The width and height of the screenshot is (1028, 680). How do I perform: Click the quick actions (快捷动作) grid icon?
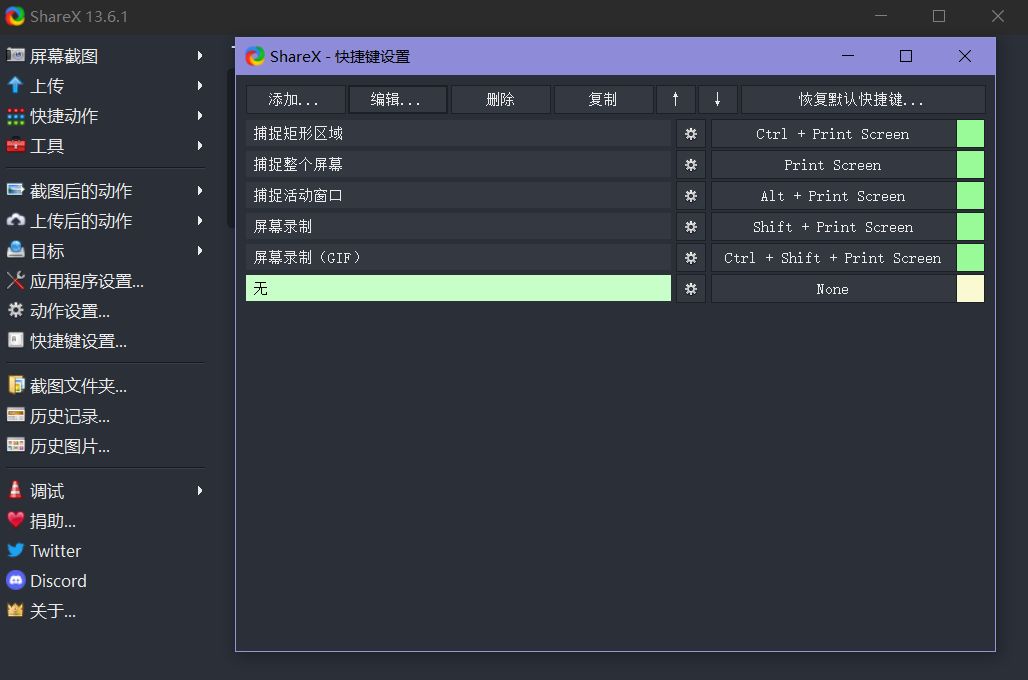[x=15, y=116]
